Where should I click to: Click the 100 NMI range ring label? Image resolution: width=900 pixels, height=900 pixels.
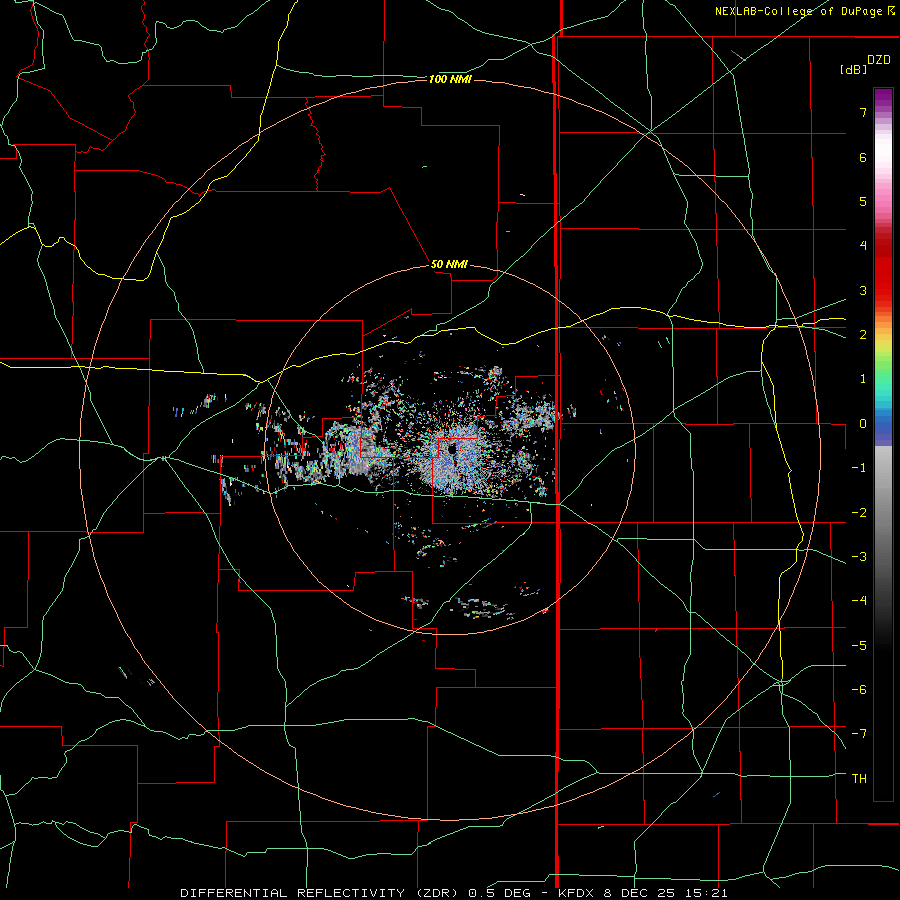tap(450, 79)
